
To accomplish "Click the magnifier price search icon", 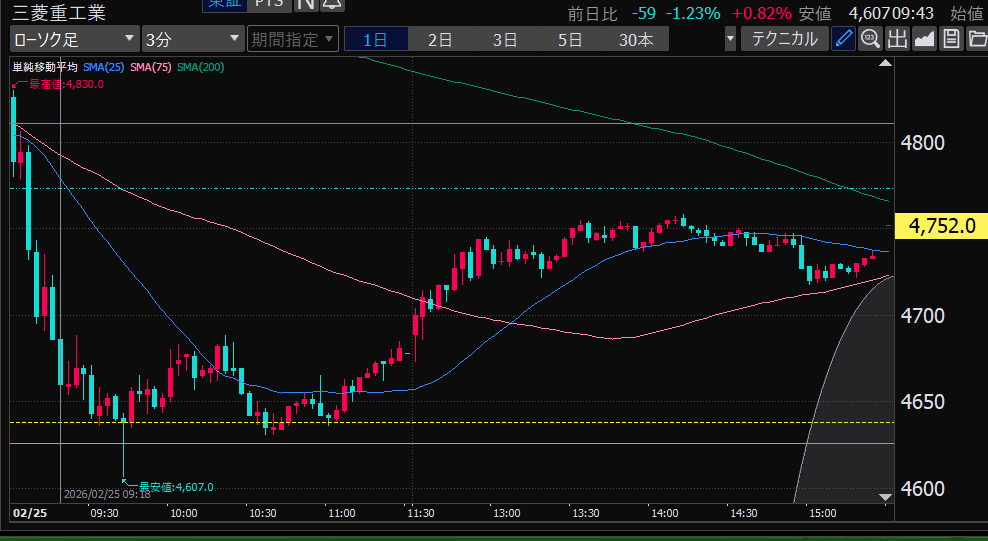I will click(x=870, y=39).
